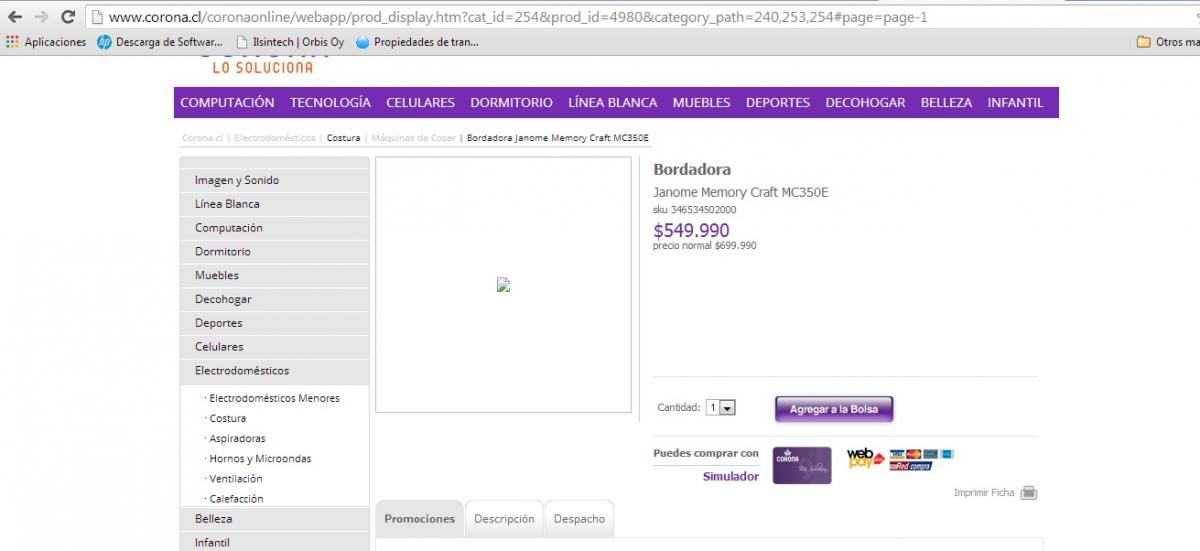
Task: Switch to the Descripción tab
Action: click(x=504, y=519)
